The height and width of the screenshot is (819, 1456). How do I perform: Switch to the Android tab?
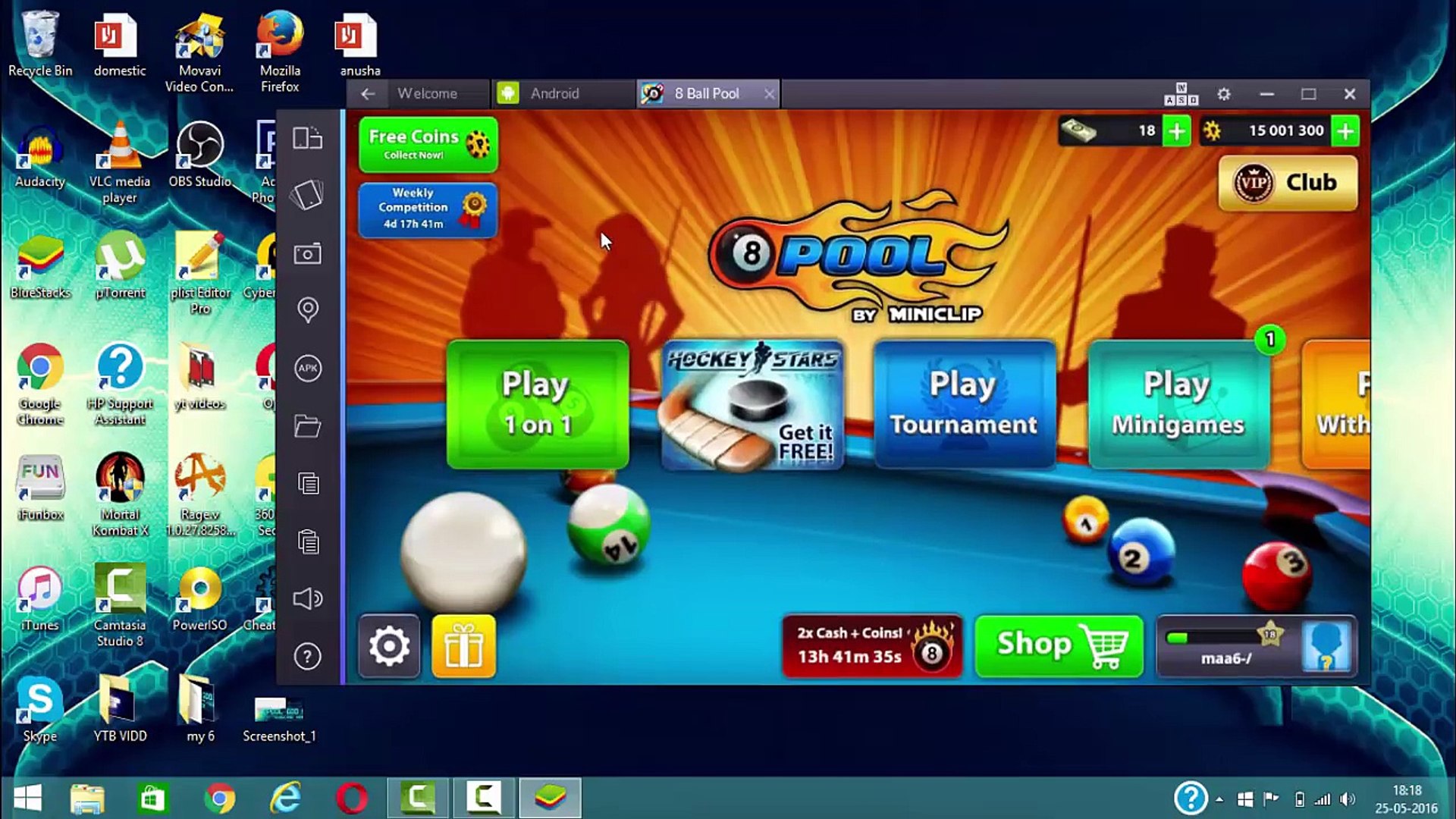tap(554, 94)
